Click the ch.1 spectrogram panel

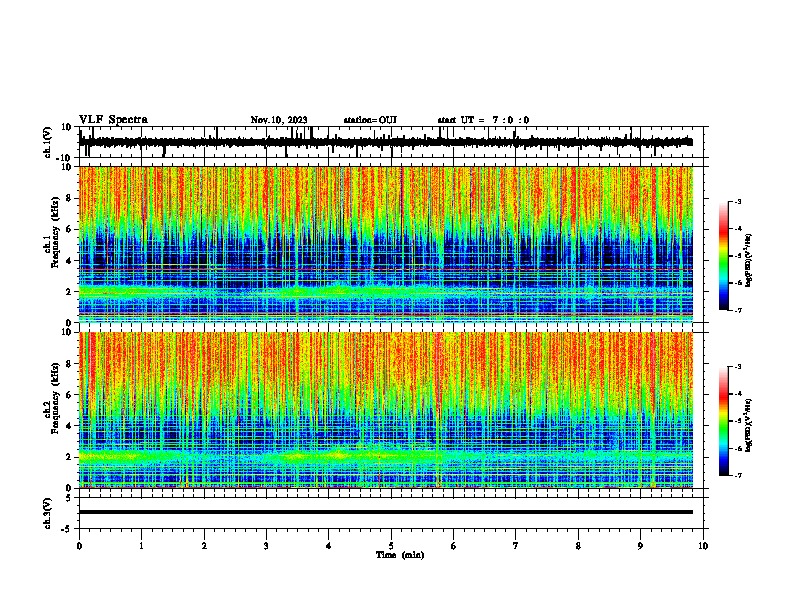coord(386,244)
